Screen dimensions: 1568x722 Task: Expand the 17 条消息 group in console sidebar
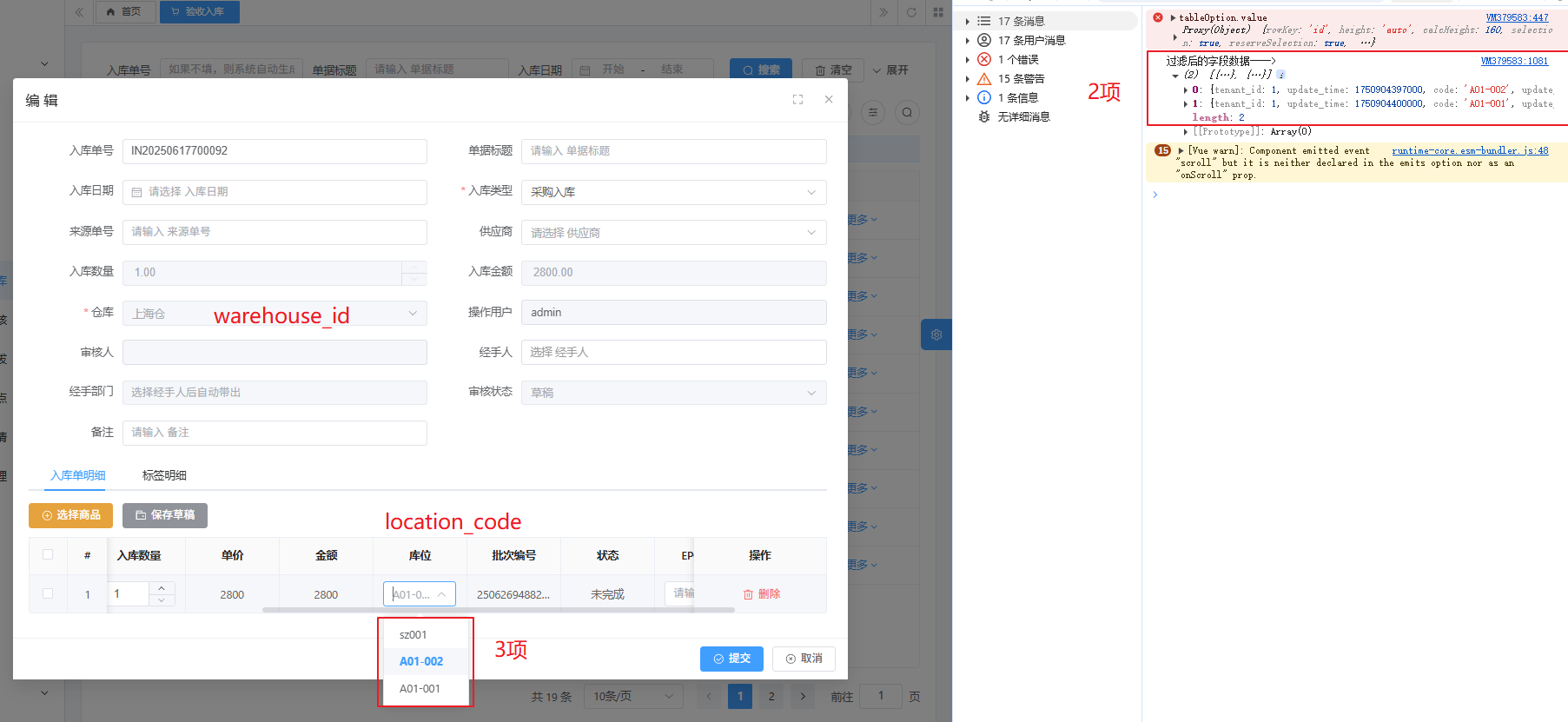[968, 21]
